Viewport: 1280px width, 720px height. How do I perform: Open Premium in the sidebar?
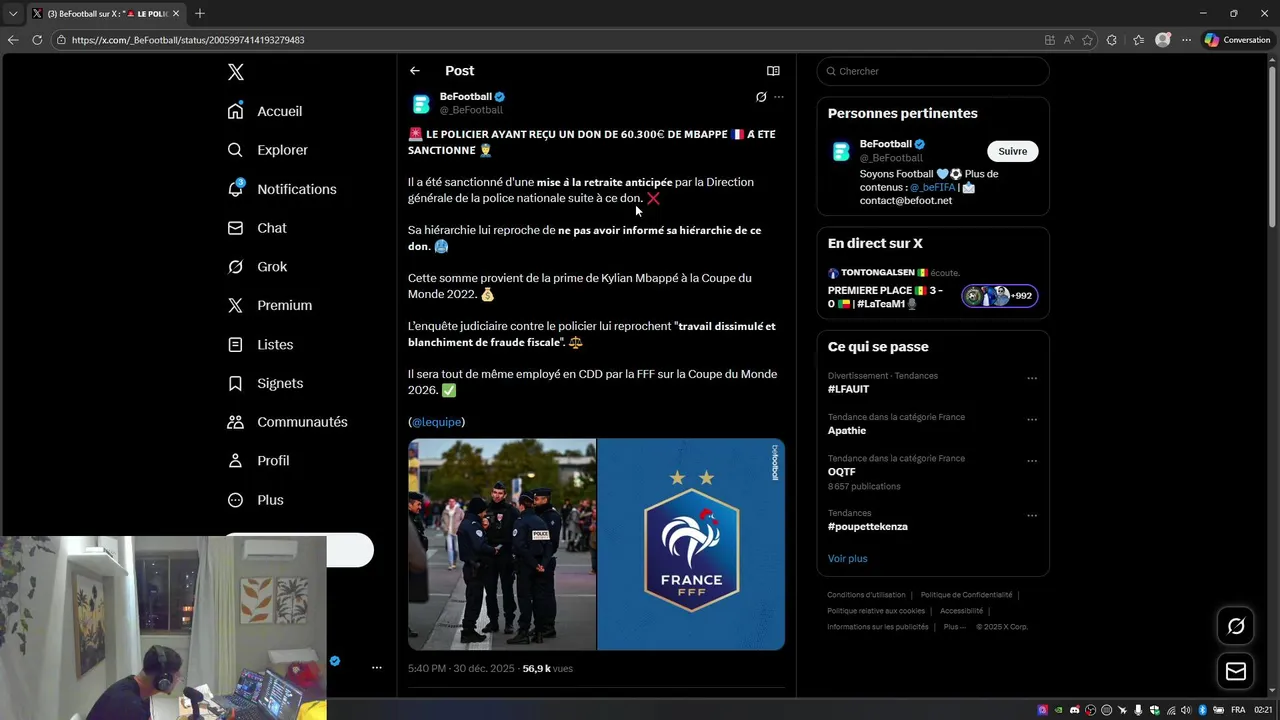[270, 305]
